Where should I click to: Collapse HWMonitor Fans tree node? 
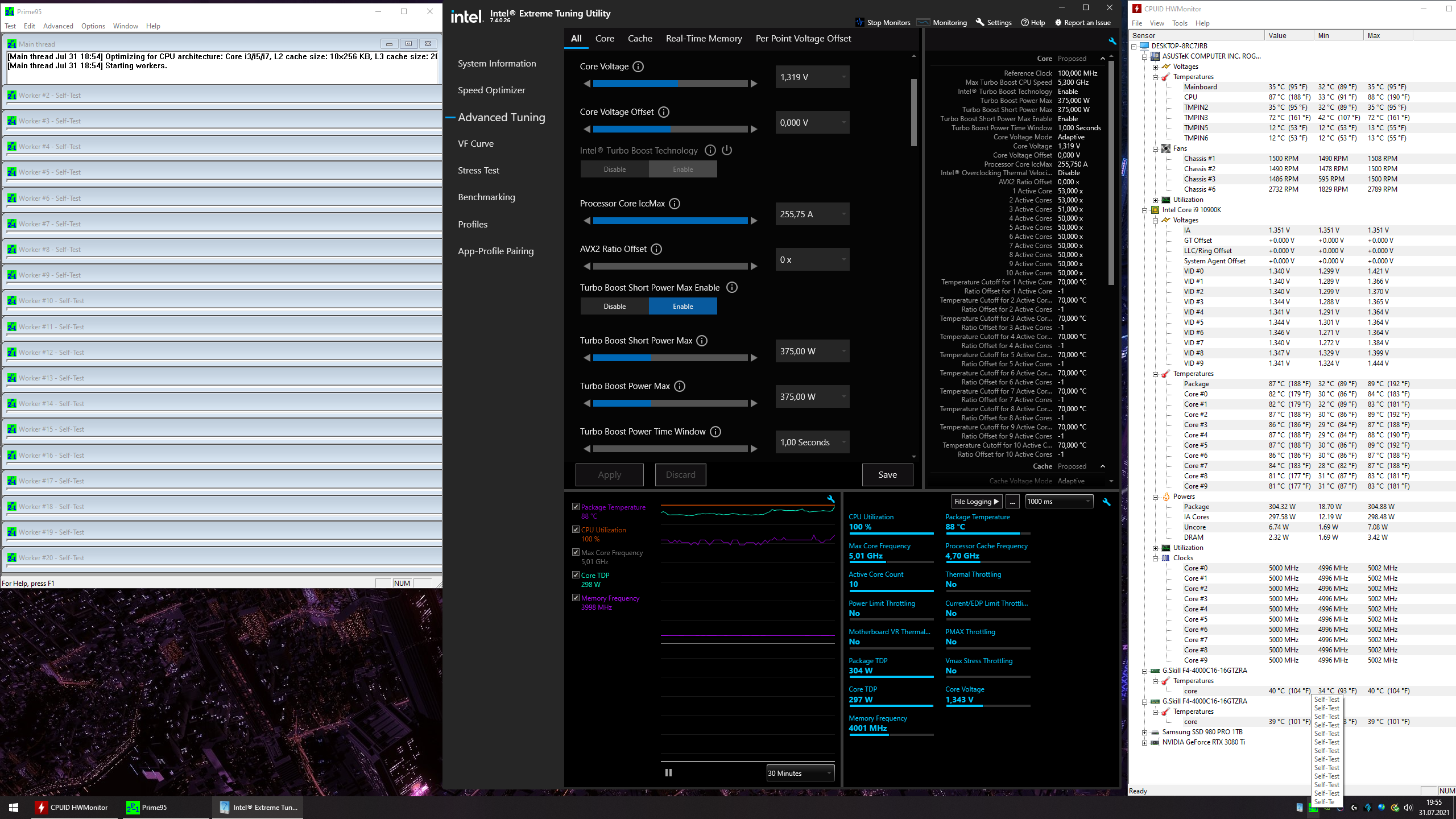[x=1156, y=148]
